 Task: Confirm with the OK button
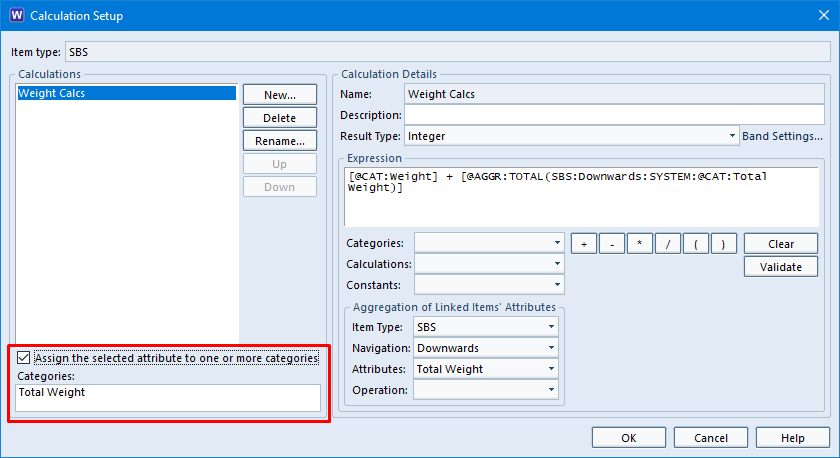pos(629,438)
